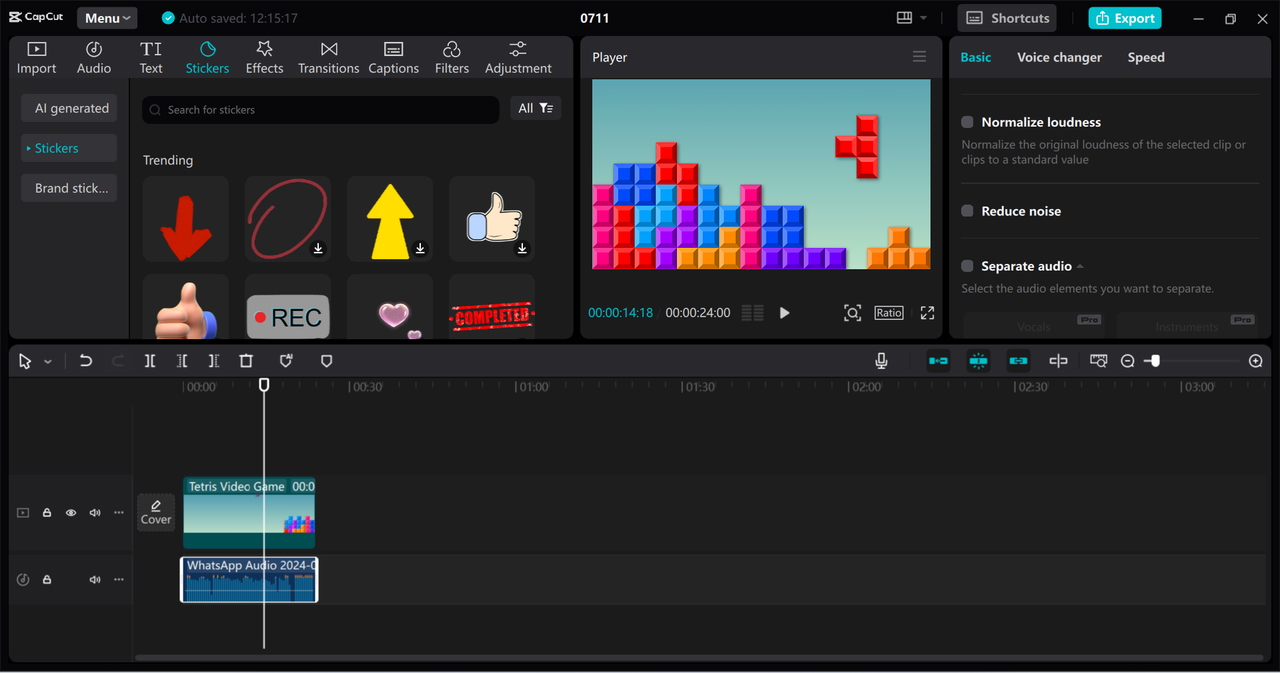Play the video preview
The image size is (1280, 673).
click(x=784, y=313)
